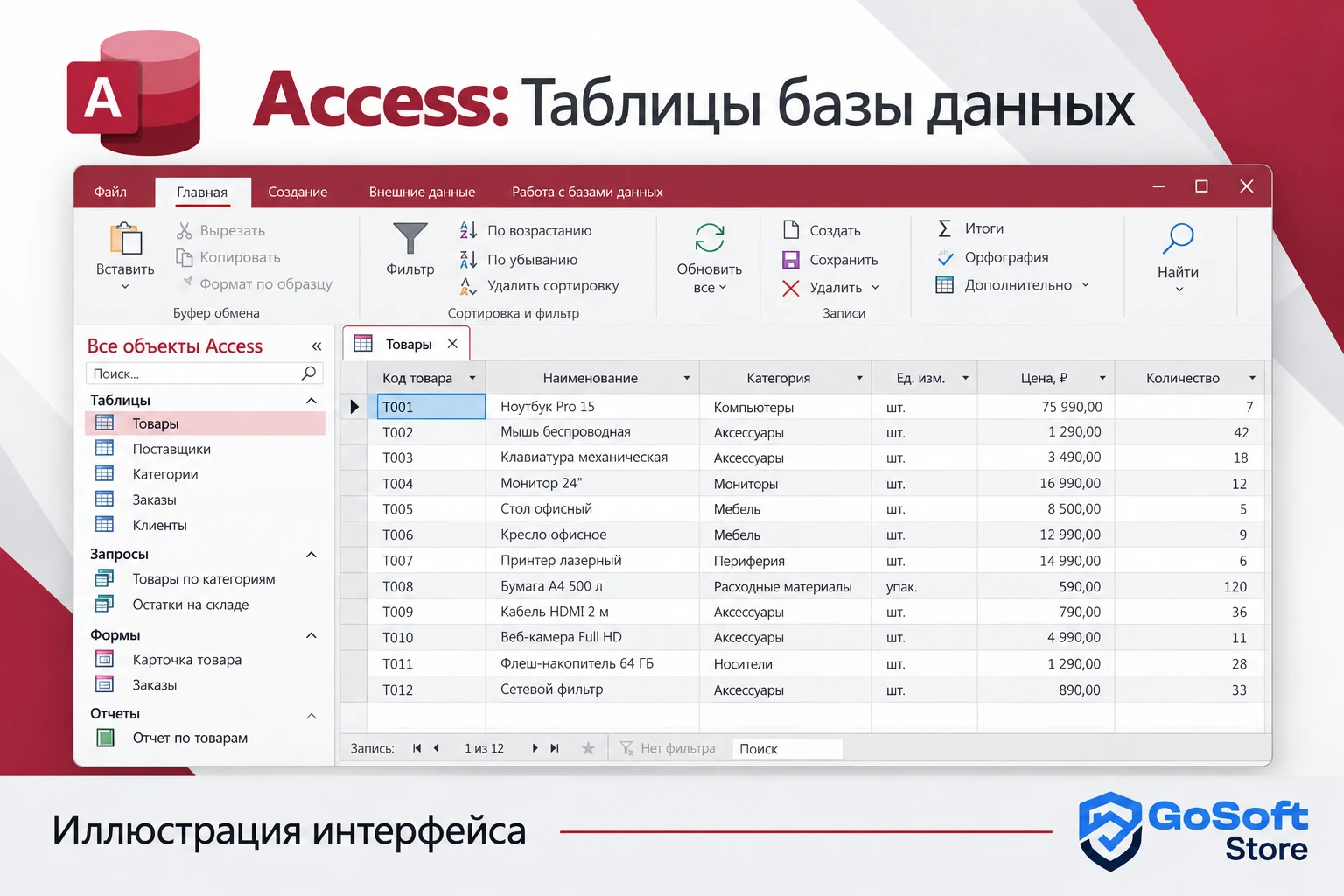Select cell T001 in Код товара
This screenshot has width=1344, height=896.
pyautogui.click(x=431, y=407)
